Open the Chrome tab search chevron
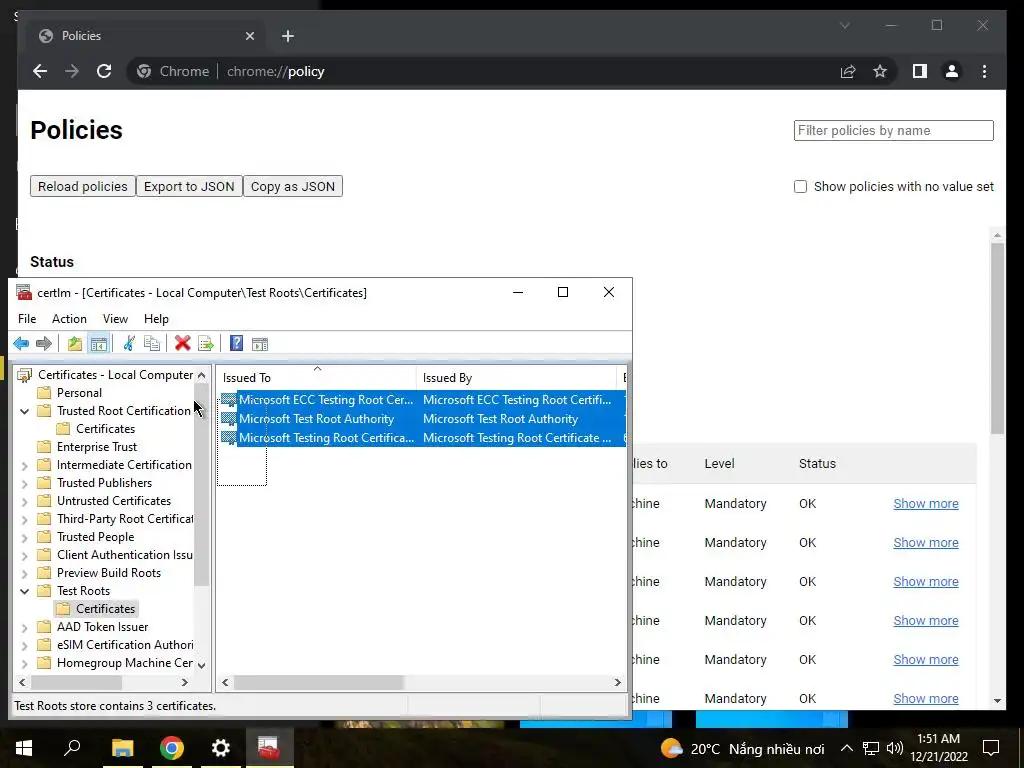Image resolution: width=1024 pixels, height=768 pixels. point(844,25)
